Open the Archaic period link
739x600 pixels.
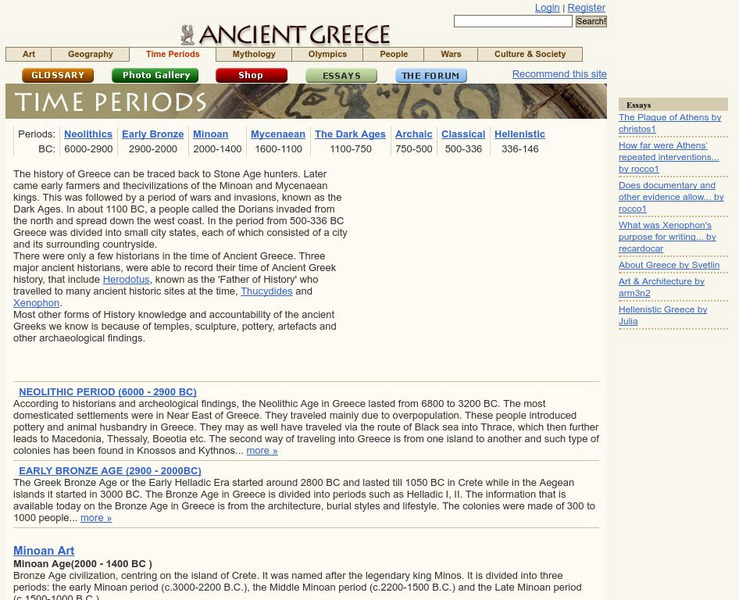pos(414,134)
